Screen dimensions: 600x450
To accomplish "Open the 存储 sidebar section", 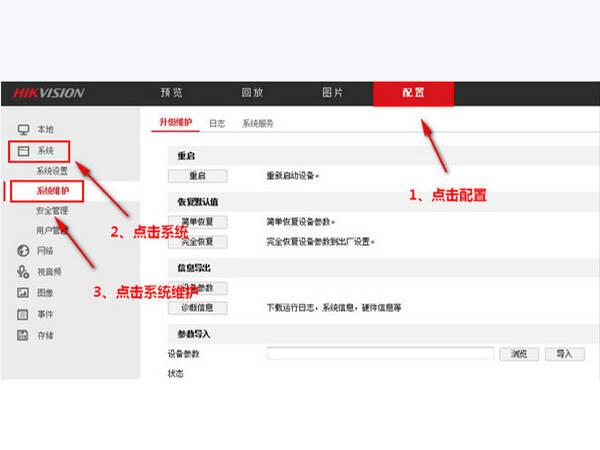I will click(45, 335).
